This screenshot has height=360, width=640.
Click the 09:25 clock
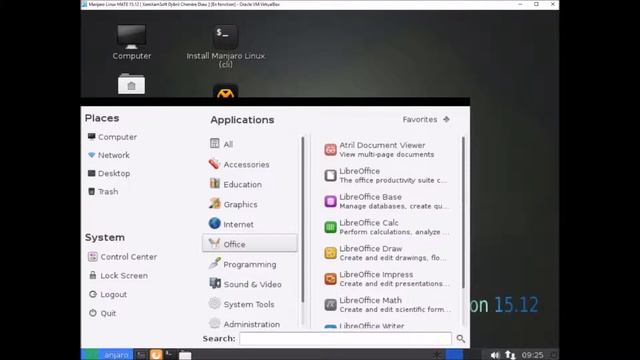pyautogui.click(x=532, y=355)
